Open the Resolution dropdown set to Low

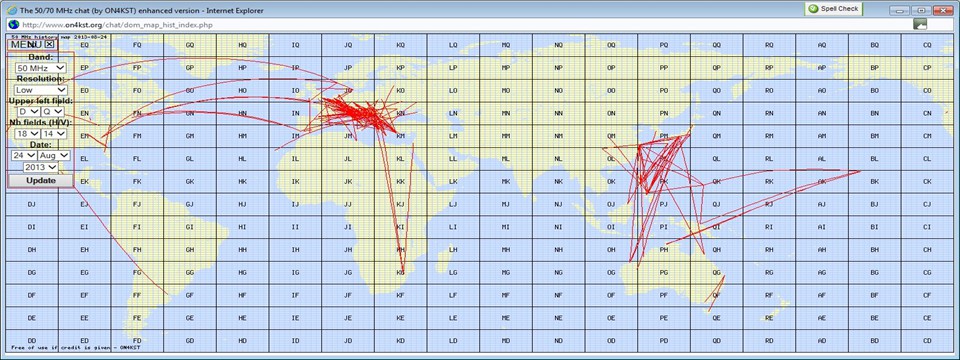click(41, 90)
